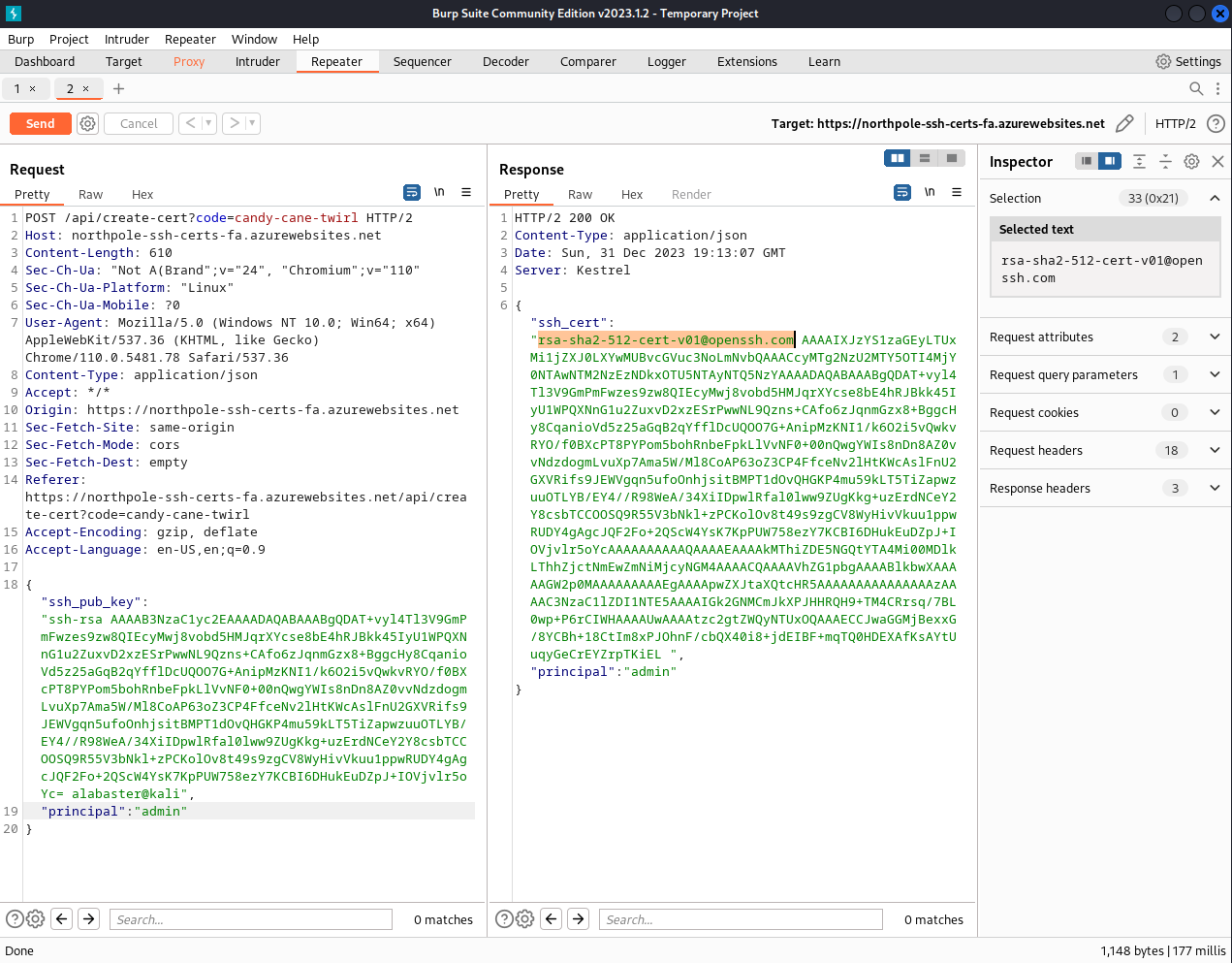This screenshot has width=1232, height=963.
Task: Click the Request panel search field
Action: pos(250,919)
